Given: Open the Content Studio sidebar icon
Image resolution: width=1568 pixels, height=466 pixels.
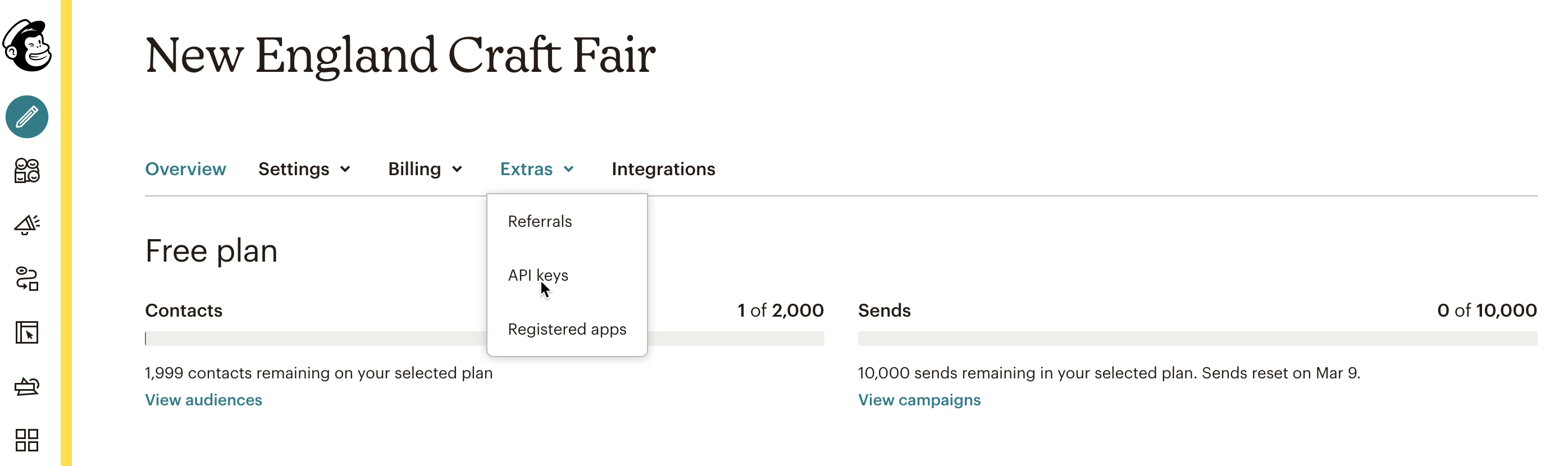Looking at the screenshot, I should tap(28, 386).
